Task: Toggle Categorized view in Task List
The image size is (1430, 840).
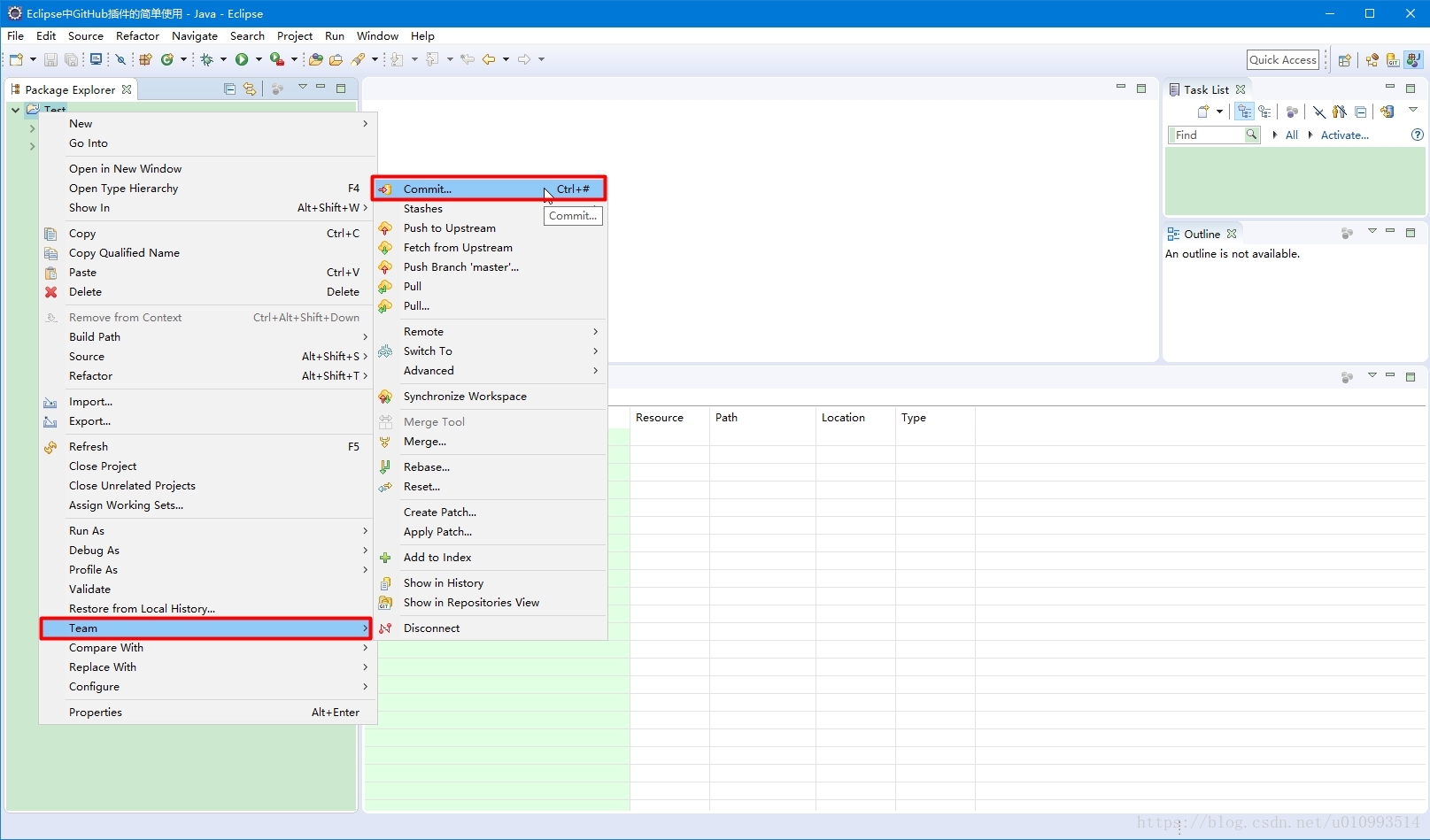Action: click(1245, 112)
